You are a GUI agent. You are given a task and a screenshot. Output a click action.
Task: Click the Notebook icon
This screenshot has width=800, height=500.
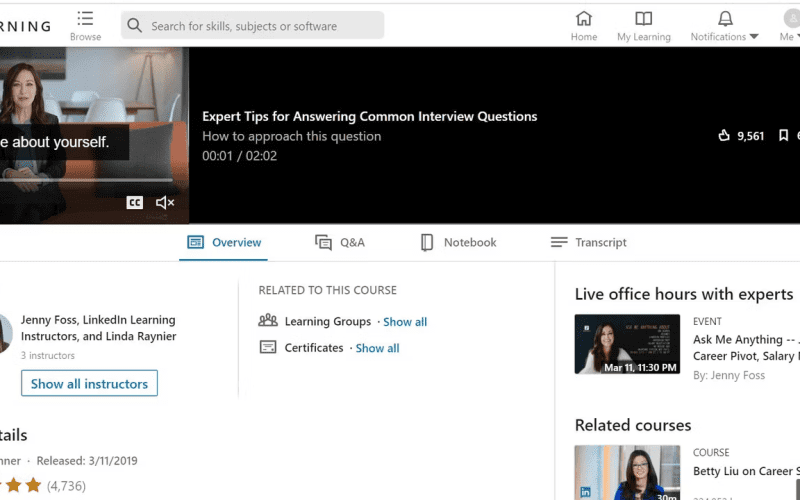point(427,242)
